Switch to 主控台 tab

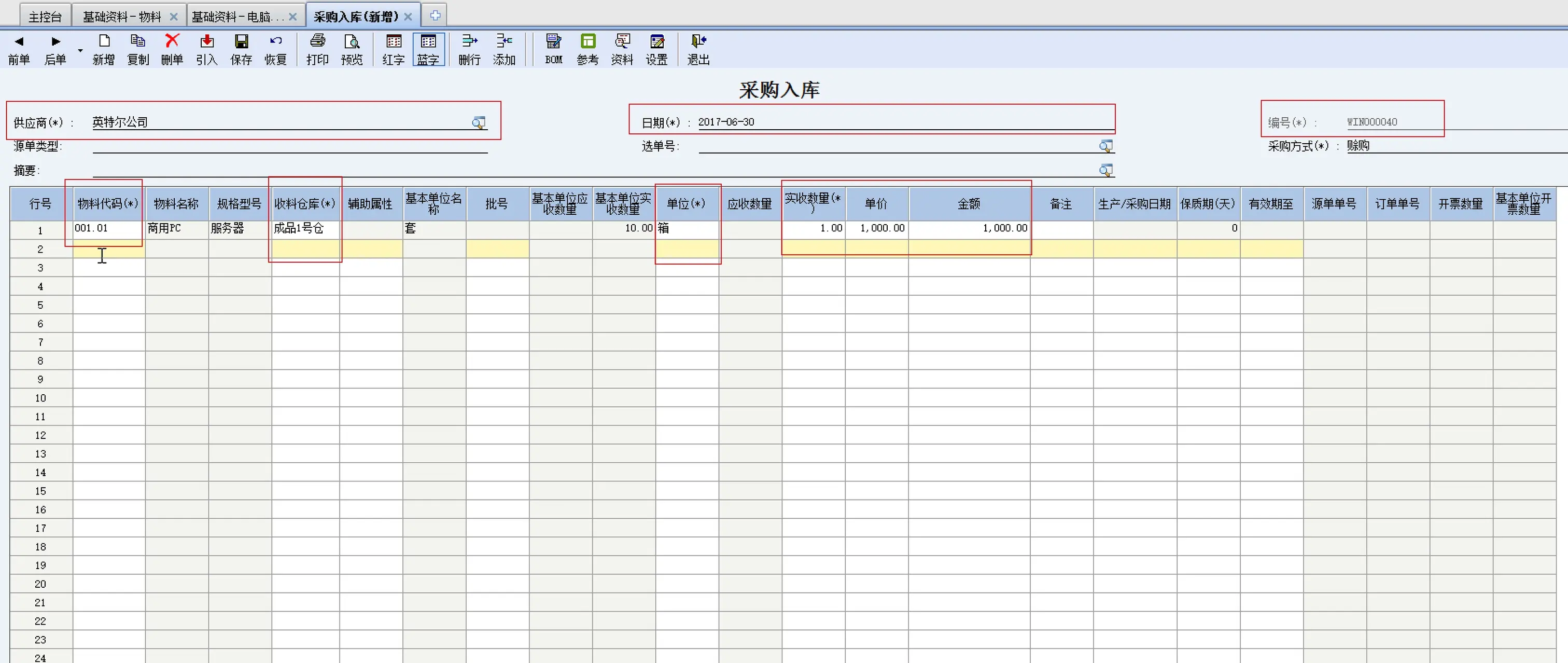(x=45, y=17)
